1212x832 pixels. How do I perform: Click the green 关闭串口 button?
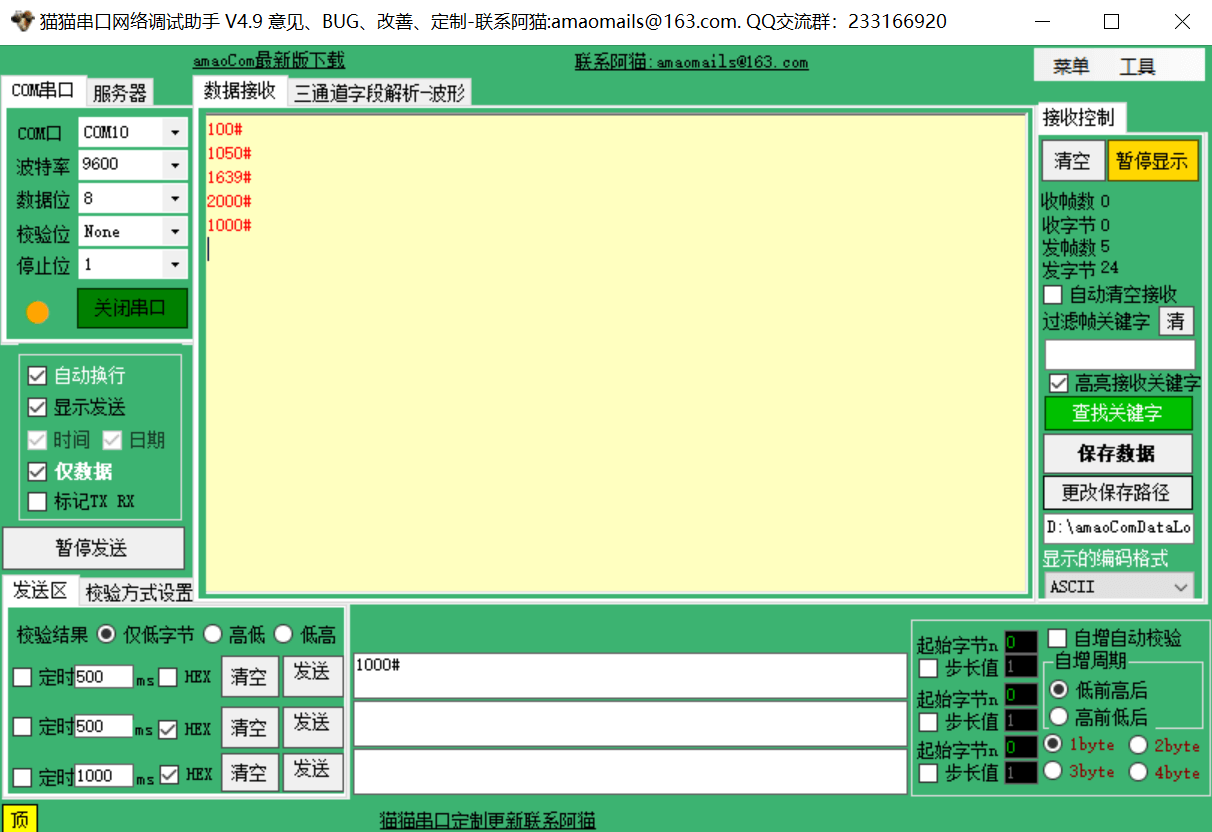[132, 308]
